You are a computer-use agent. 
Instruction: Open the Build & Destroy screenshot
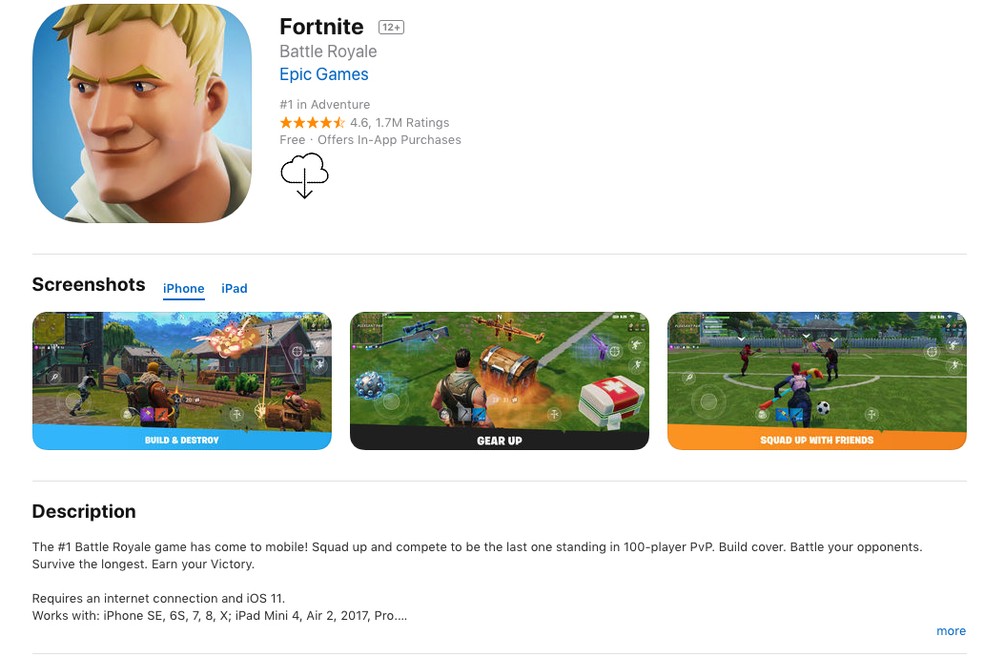pyautogui.click(x=182, y=381)
